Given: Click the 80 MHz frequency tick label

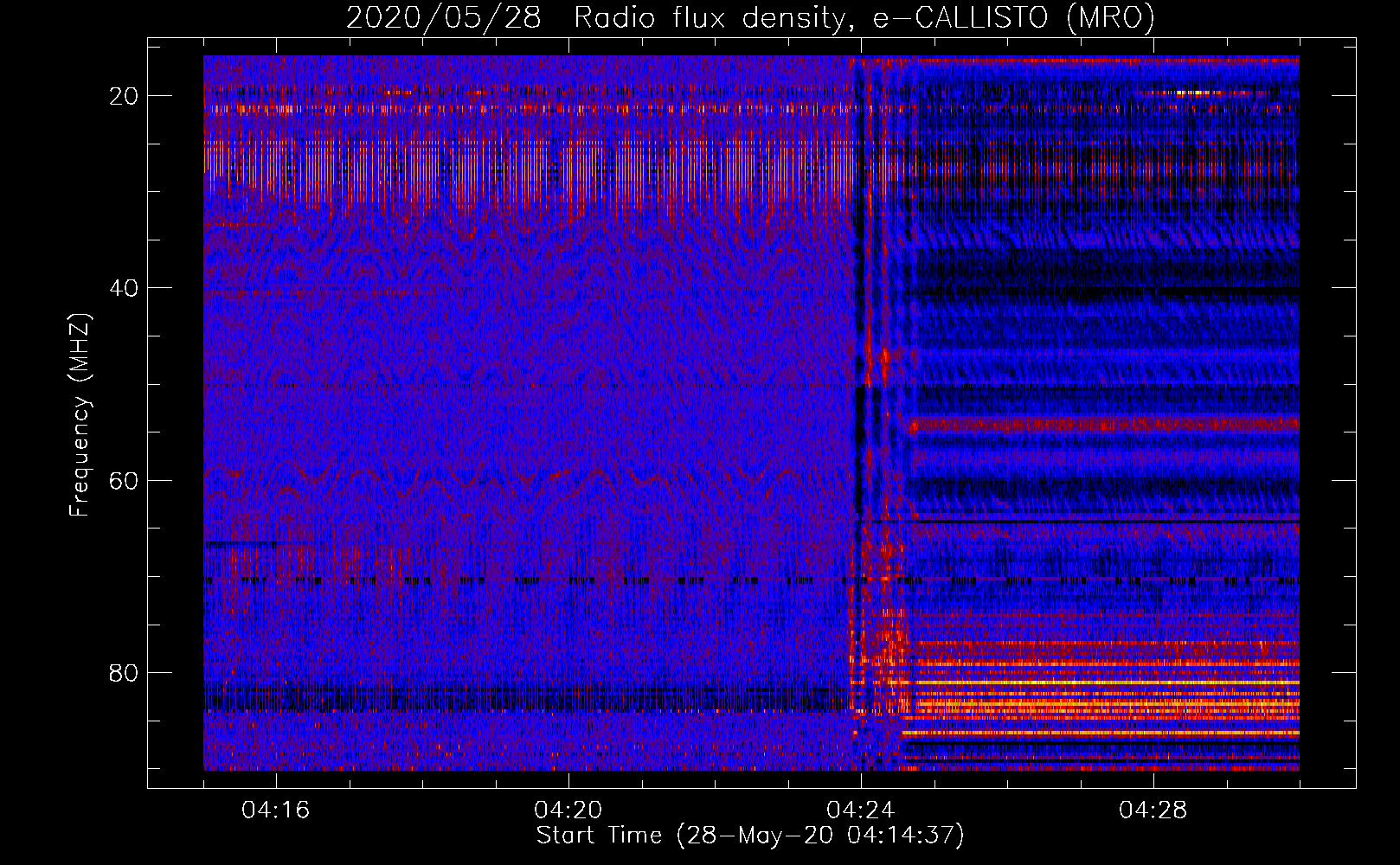Looking at the screenshot, I should [x=124, y=673].
